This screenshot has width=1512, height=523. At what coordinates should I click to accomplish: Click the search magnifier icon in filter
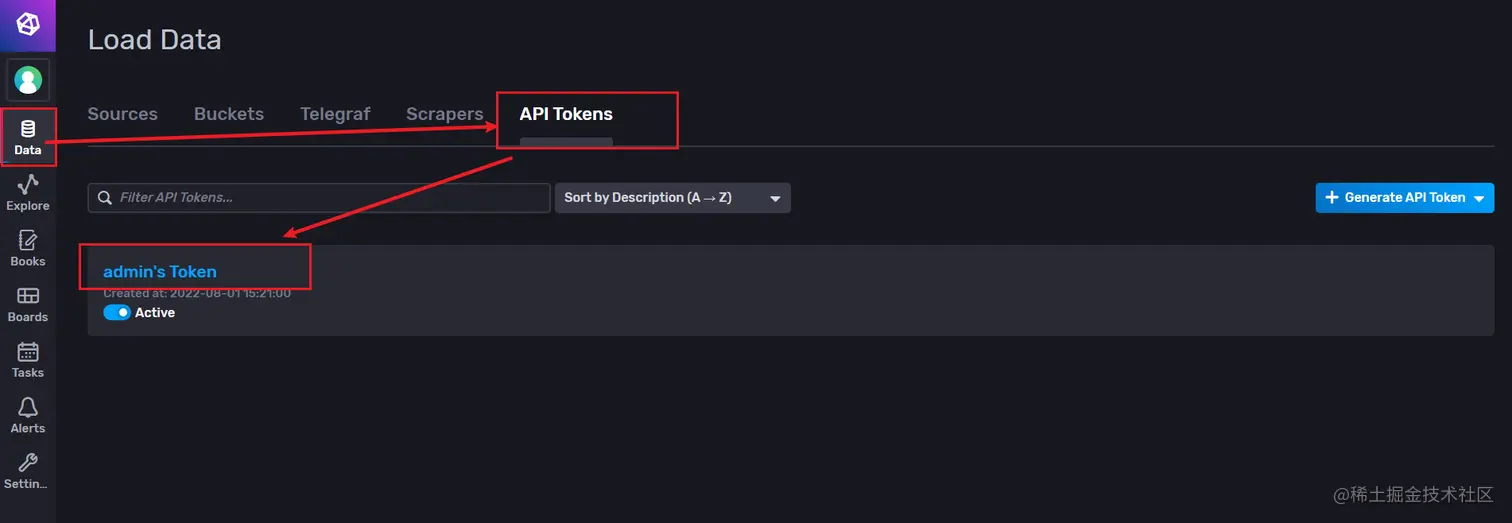(105, 198)
